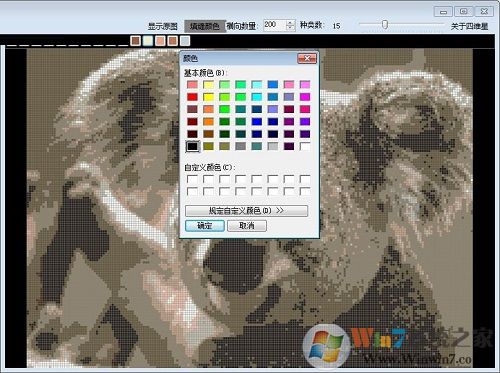Increase the 横向数量 stepper value
500x373 pixels.
coord(290,23)
